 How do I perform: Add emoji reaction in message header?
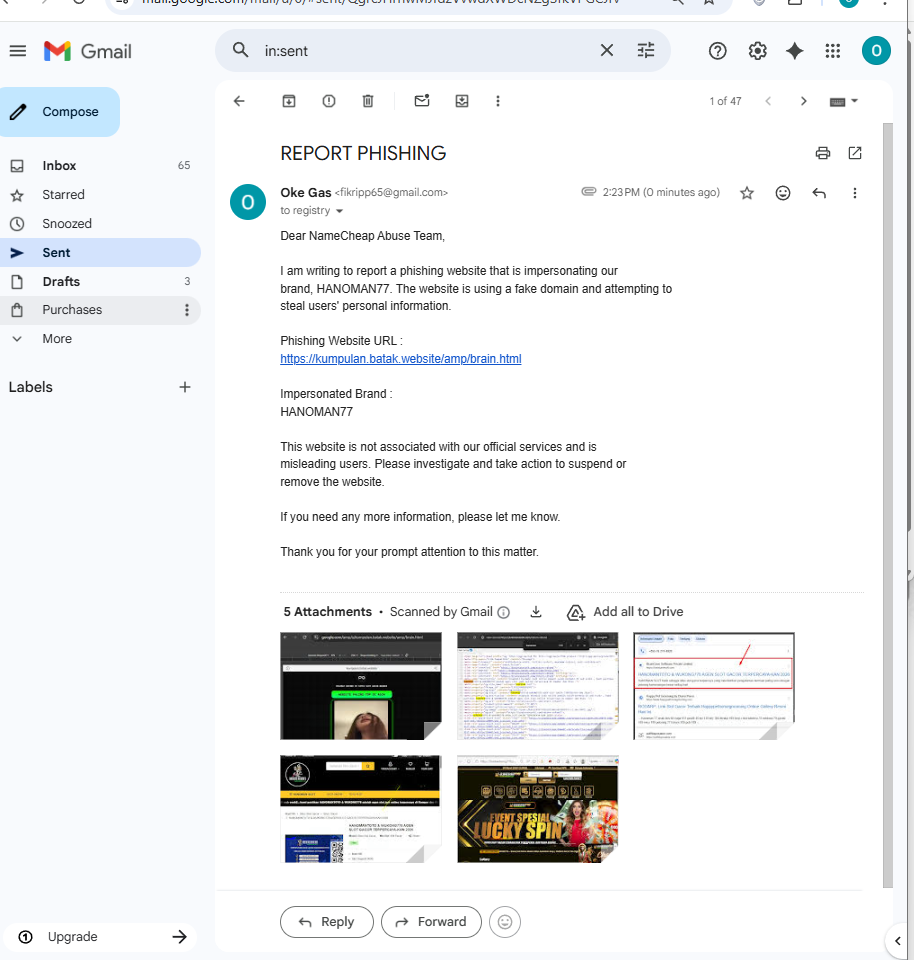point(783,193)
